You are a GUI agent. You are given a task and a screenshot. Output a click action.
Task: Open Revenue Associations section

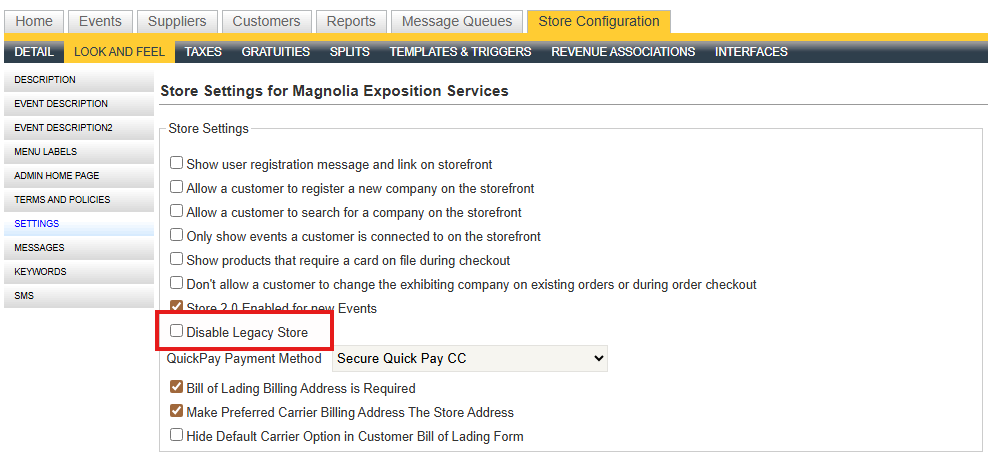[x=623, y=52]
